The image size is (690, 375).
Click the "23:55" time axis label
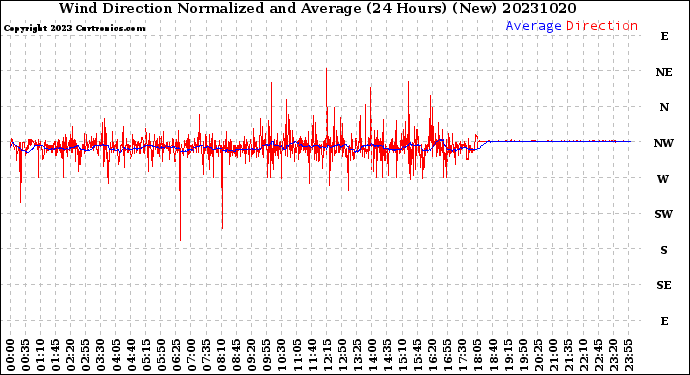[x=628, y=355]
